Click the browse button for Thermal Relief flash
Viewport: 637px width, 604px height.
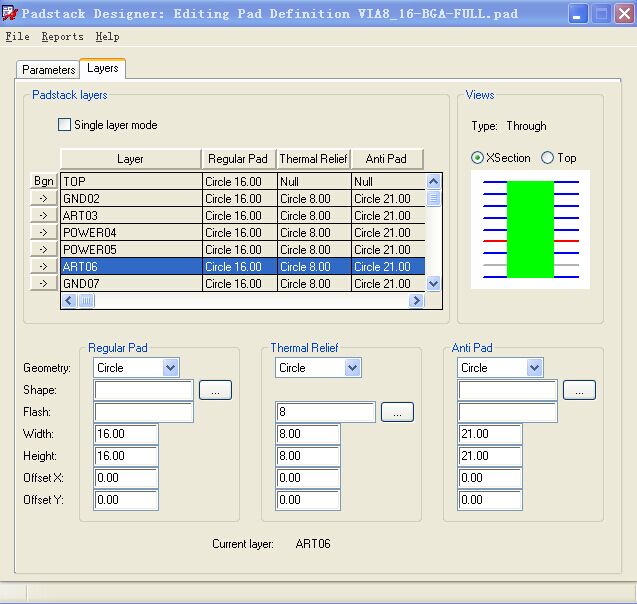tap(397, 412)
